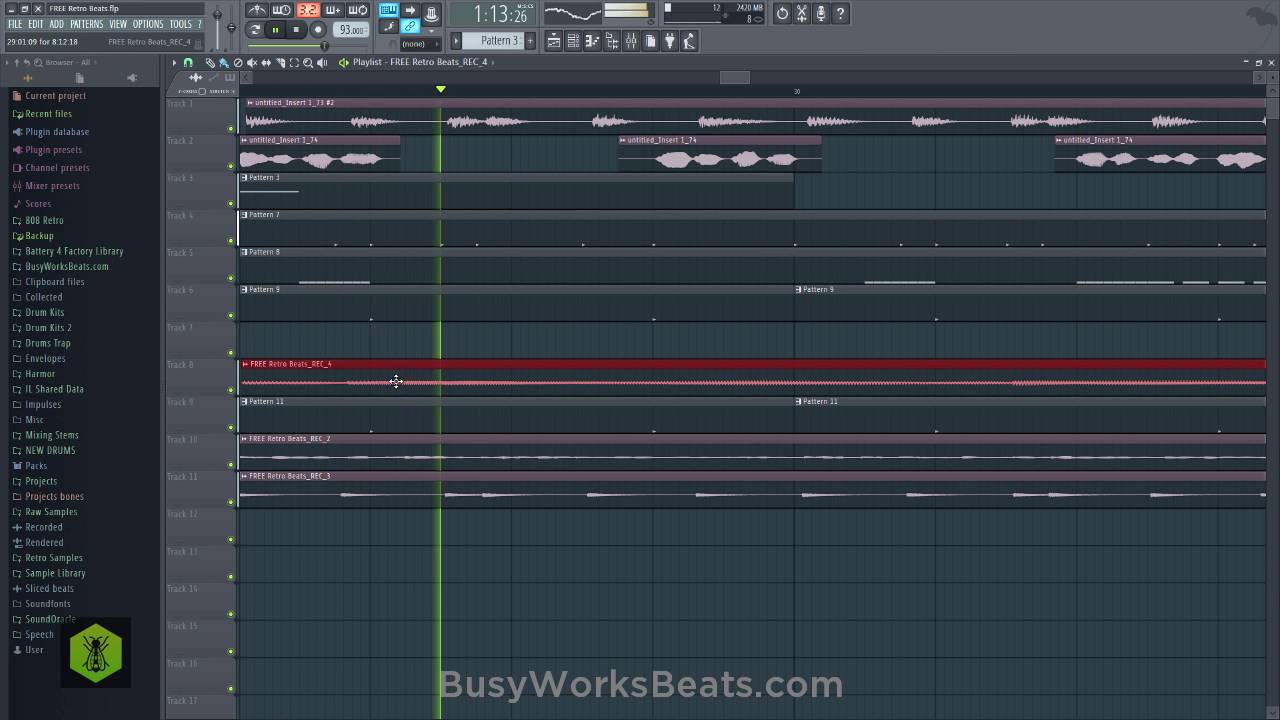Click the undo history circular arrow icon

pyautogui.click(x=782, y=13)
